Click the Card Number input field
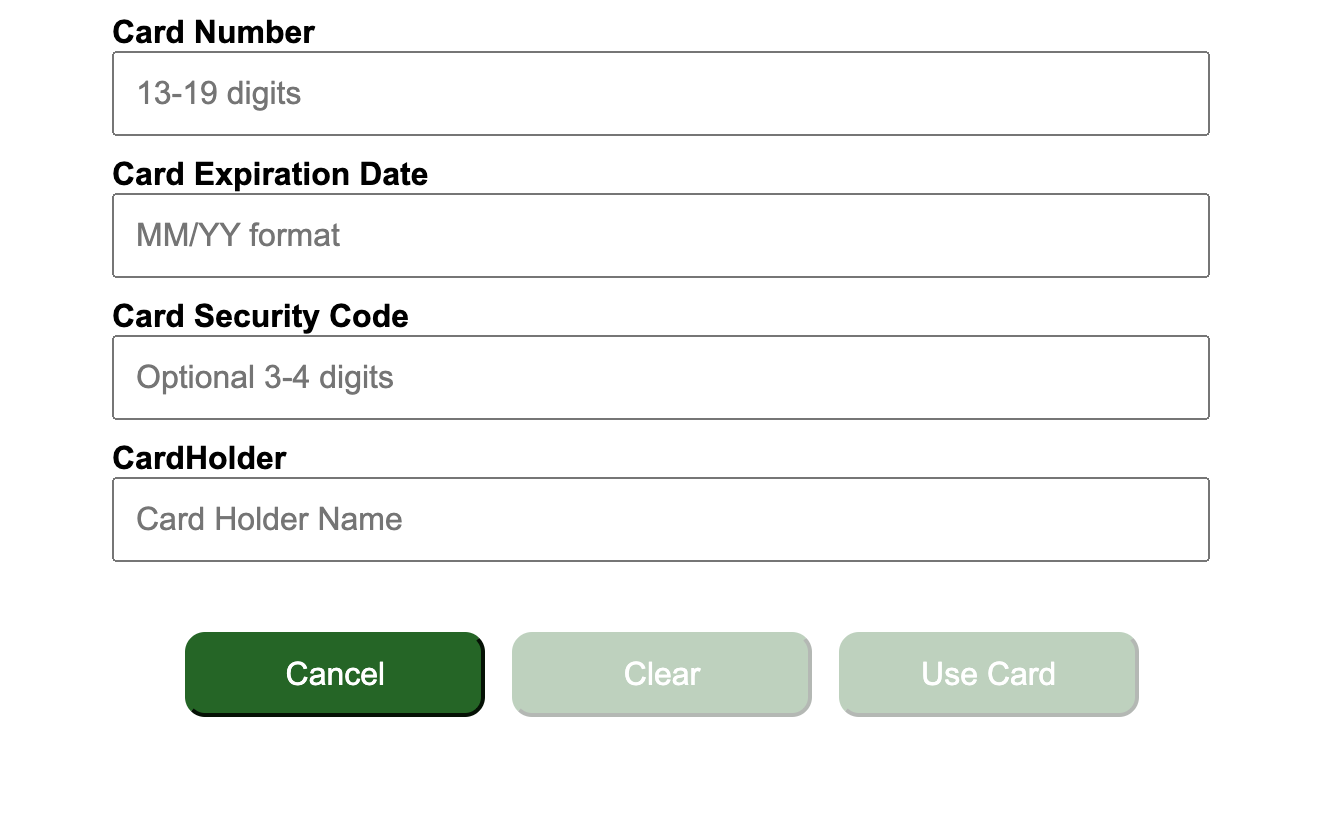Screen dimensions: 1324x818 [x=660, y=94]
